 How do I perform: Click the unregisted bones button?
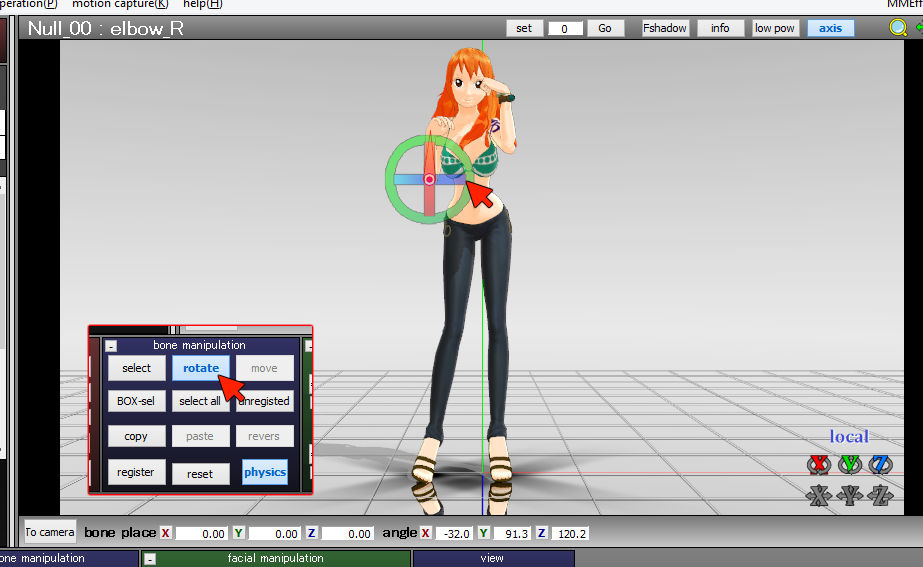(x=264, y=401)
